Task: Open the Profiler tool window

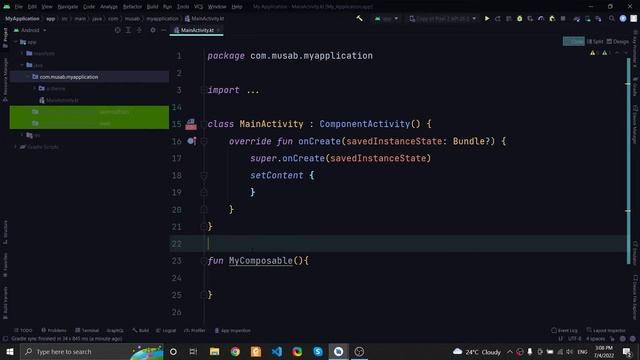Action: [195, 330]
